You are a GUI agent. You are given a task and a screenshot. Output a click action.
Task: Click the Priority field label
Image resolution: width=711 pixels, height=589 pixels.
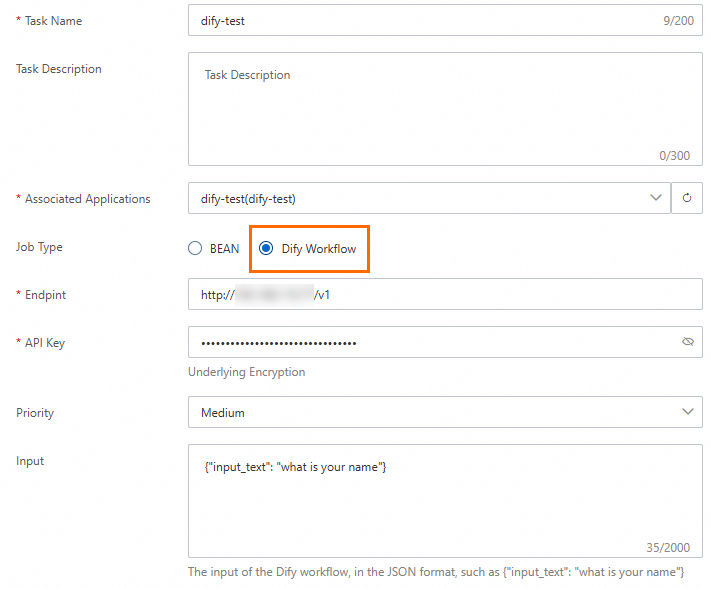[35, 412]
